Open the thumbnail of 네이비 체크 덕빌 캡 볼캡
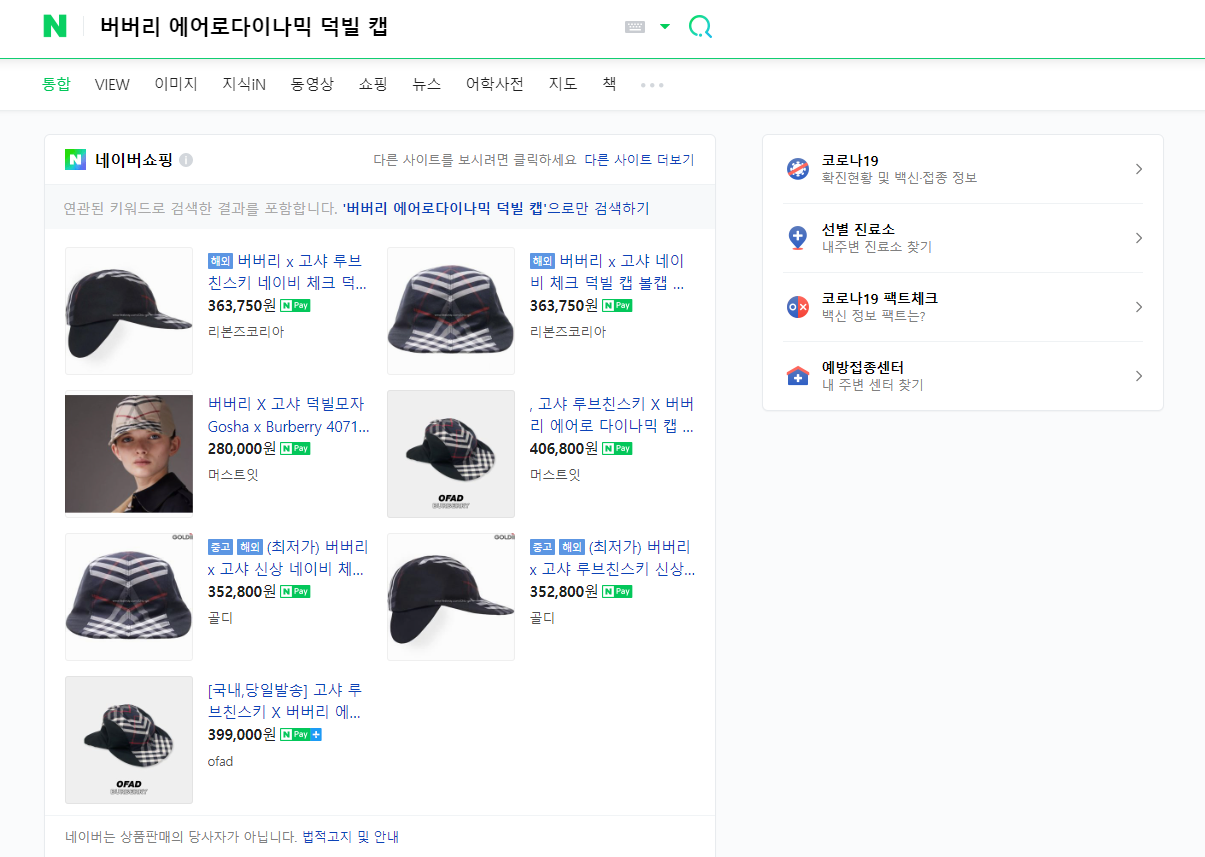The height and width of the screenshot is (857, 1205). coord(451,311)
